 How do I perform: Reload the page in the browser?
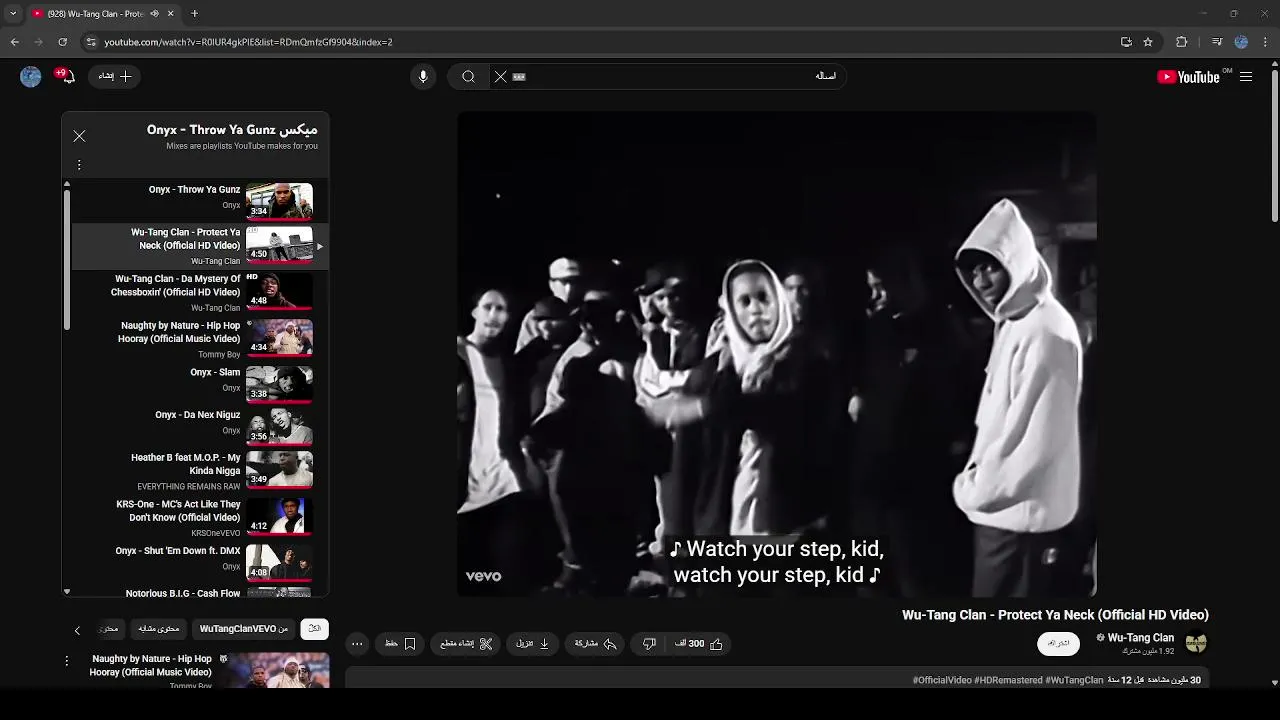pyautogui.click(x=62, y=42)
